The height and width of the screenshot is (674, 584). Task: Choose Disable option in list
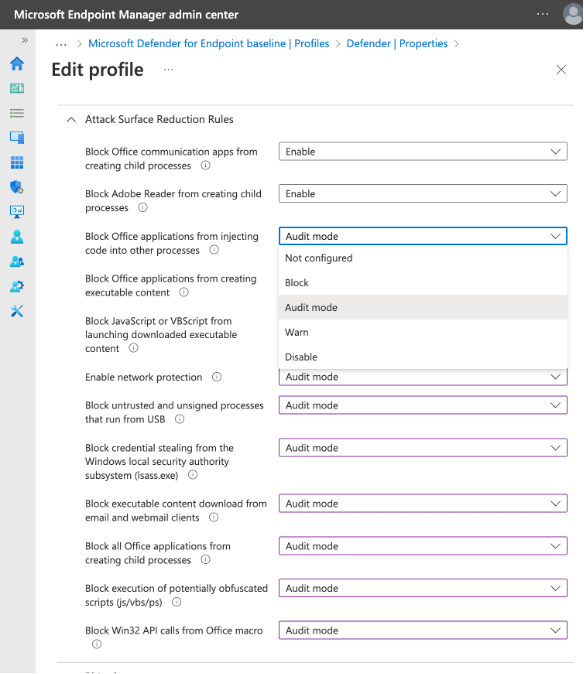click(x=423, y=357)
